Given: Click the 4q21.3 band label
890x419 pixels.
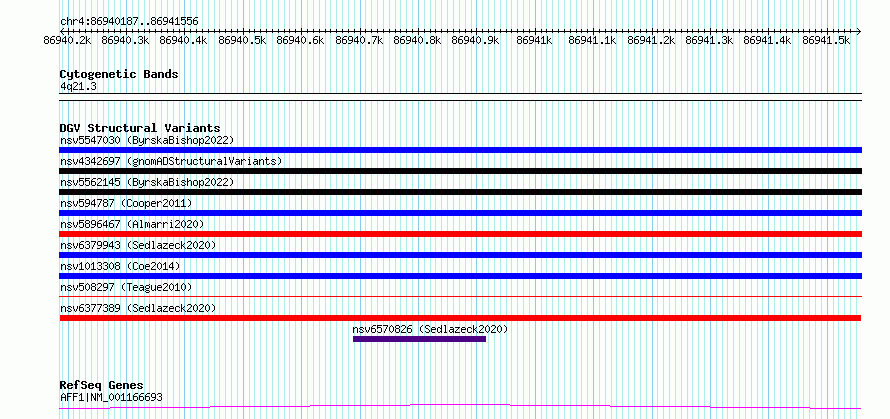Looking at the screenshot, I should 78,86.
